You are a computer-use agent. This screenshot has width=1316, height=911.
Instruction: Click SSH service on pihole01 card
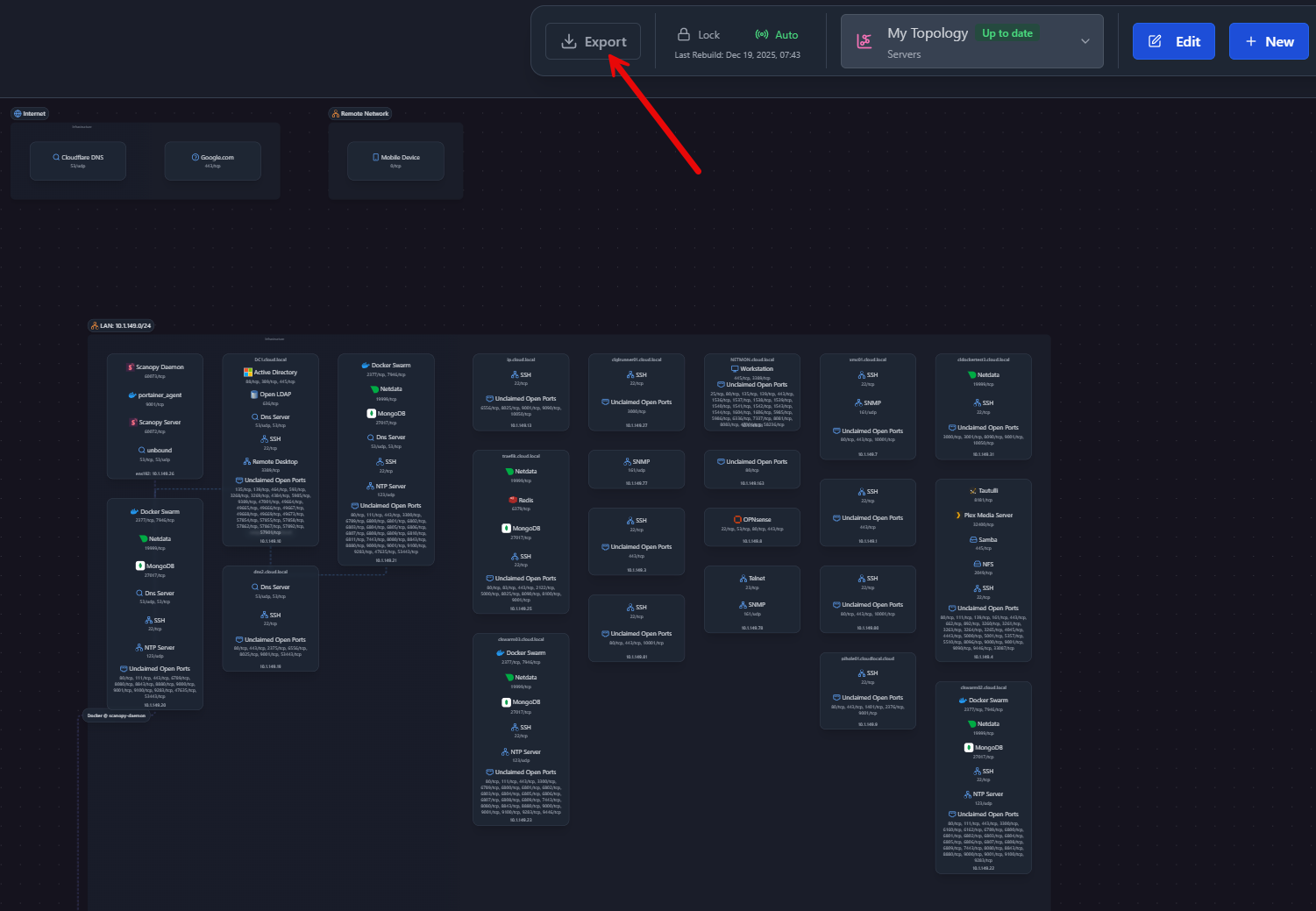click(868, 673)
